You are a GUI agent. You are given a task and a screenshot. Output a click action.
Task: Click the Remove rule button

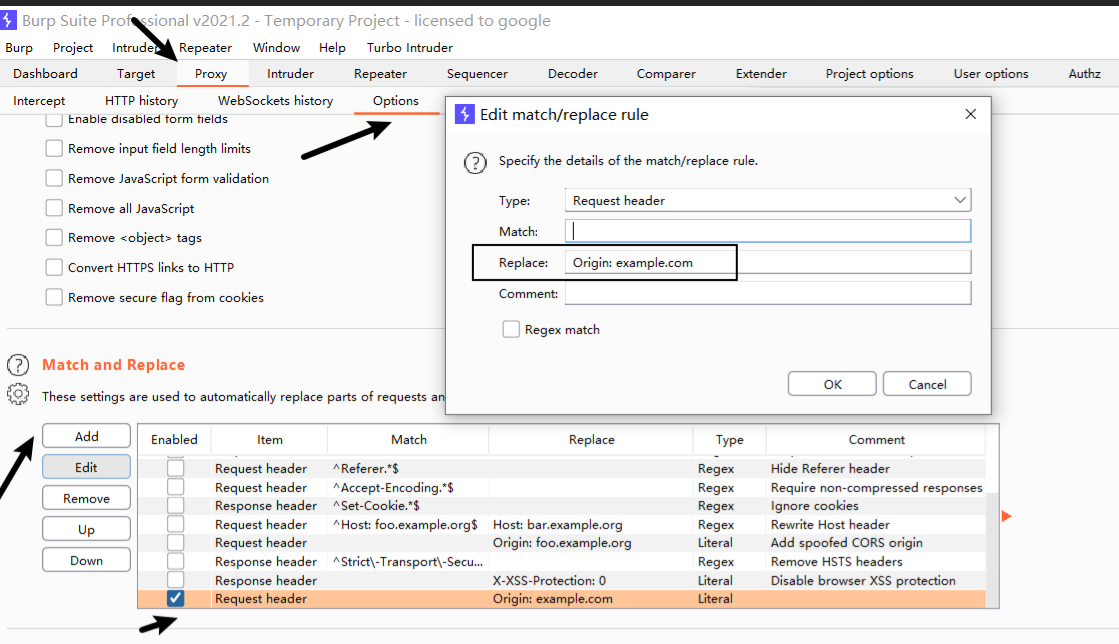point(86,498)
